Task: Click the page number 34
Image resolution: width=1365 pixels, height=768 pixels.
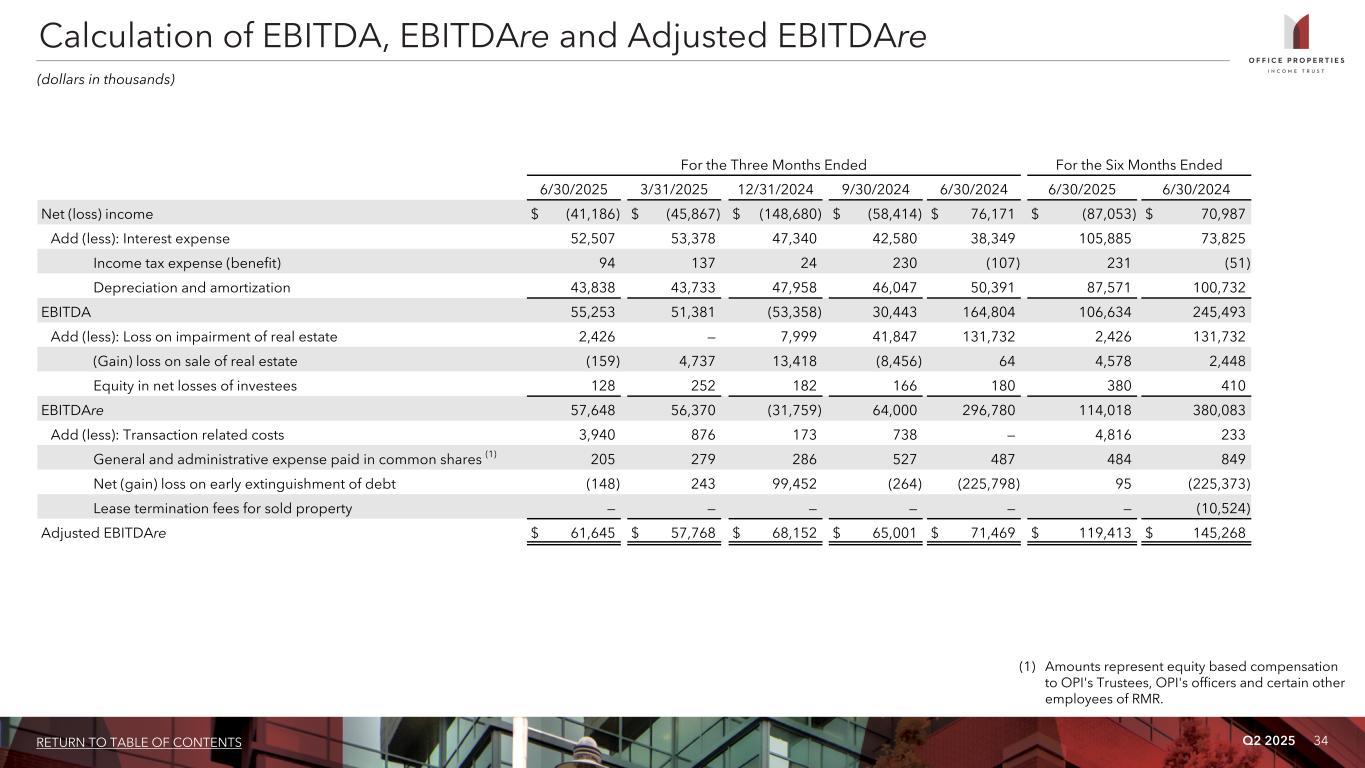Action: pyautogui.click(x=1321, y=740)
